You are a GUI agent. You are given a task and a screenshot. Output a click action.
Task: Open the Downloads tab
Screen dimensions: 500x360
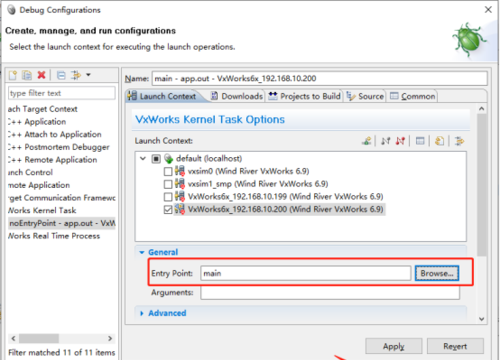click(x=237, y=96)
